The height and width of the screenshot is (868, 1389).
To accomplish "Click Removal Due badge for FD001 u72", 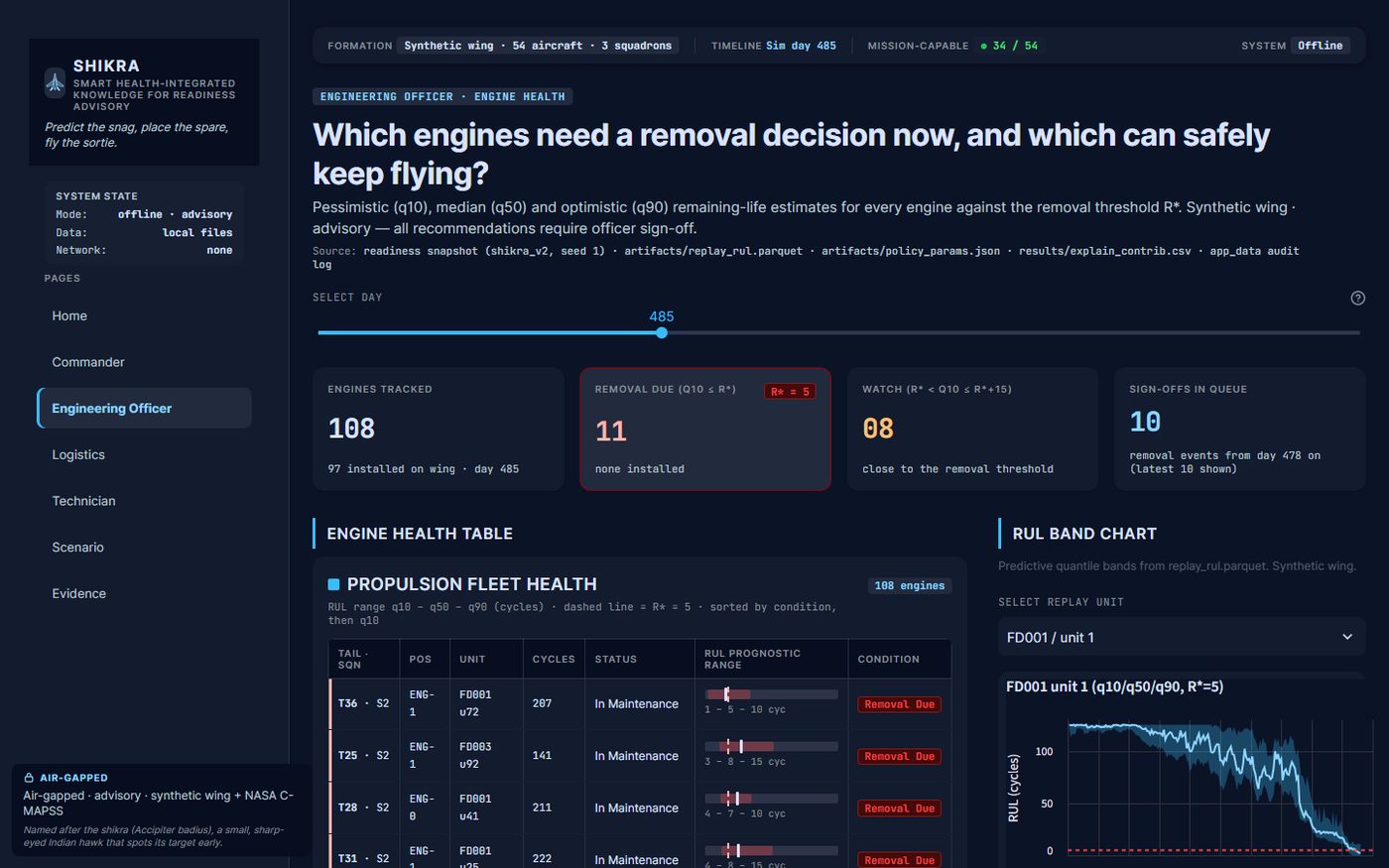I will [900, 704].
